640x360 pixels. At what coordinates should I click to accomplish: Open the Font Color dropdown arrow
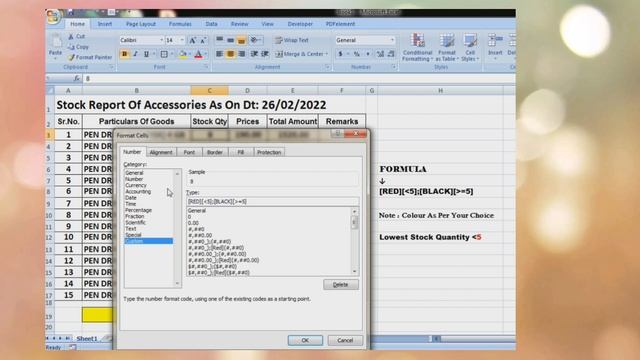tap(206, 54)
